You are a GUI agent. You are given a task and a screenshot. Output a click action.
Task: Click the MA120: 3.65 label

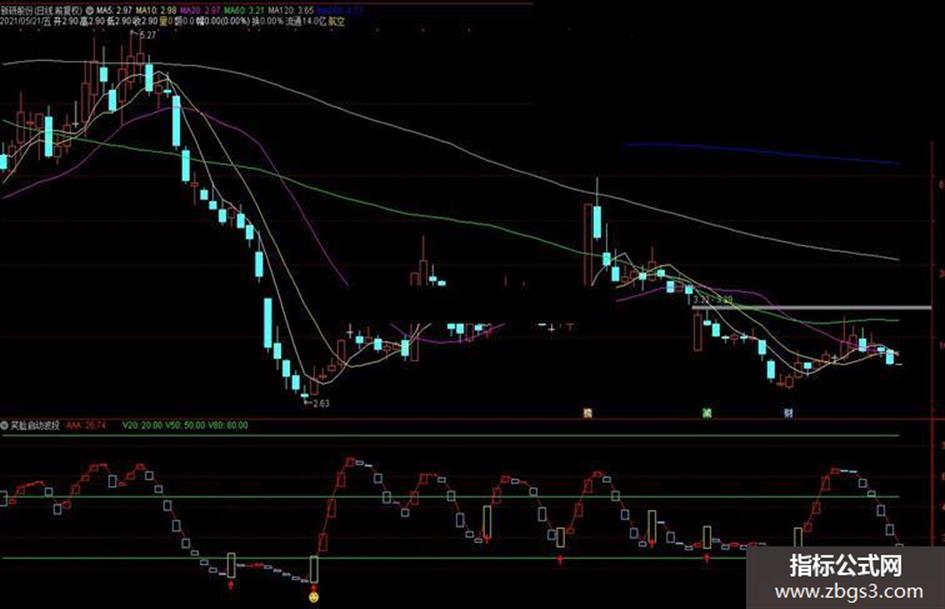tap(291, 11)
